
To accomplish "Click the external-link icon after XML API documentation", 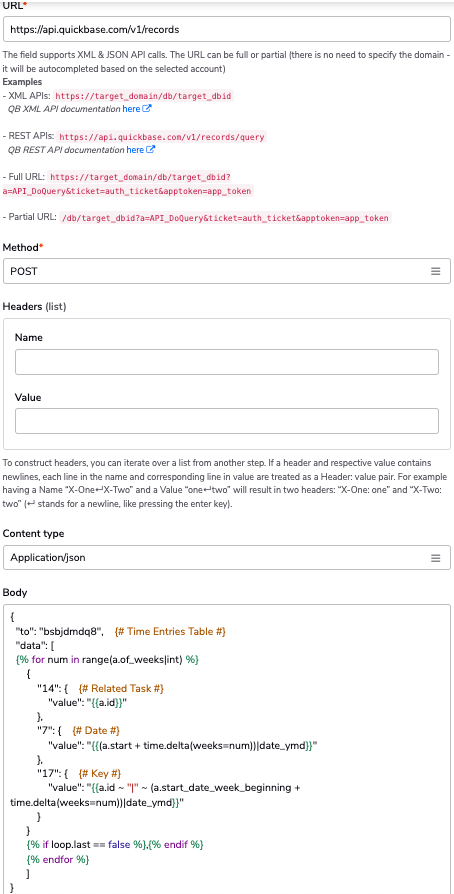I will (x=147, y=108).
